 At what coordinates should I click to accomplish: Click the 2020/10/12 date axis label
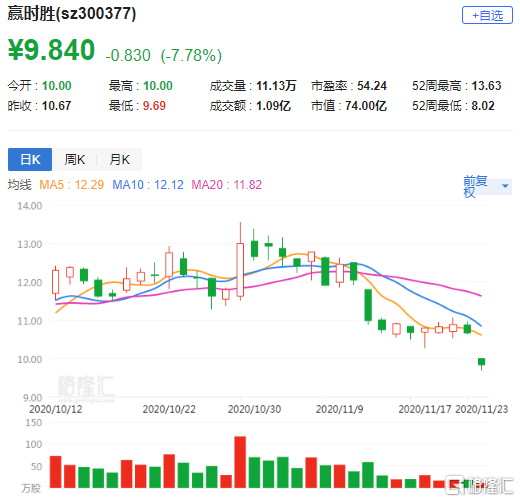(56, 409)
